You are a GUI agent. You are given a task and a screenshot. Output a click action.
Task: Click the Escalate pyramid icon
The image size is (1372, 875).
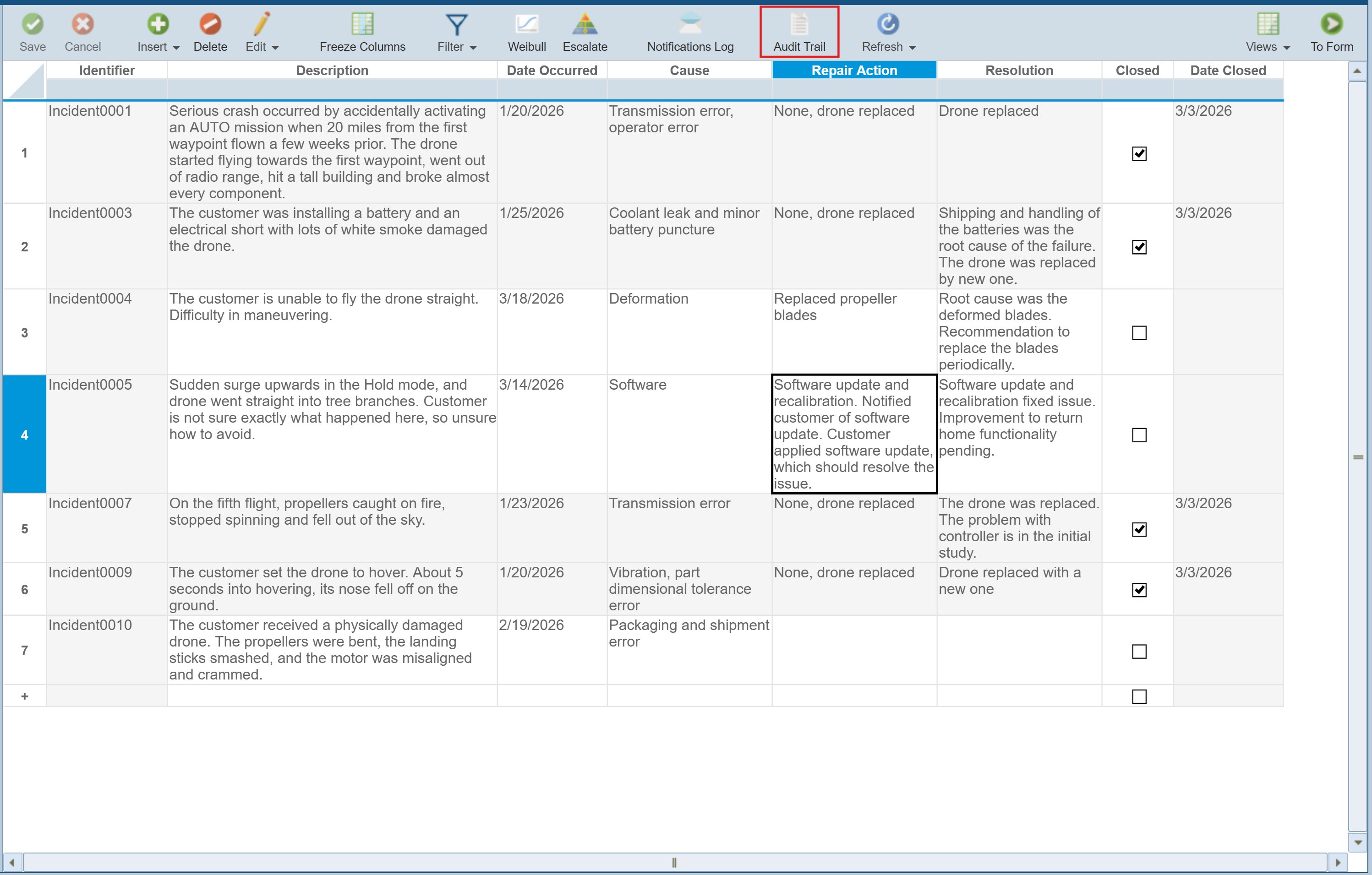[x=585, y=24]
